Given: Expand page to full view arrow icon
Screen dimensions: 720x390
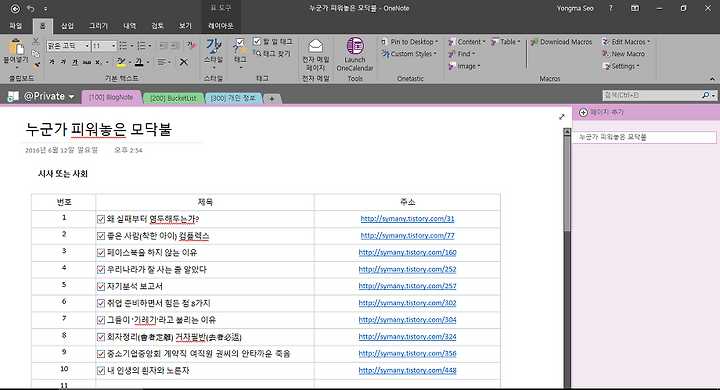Looking at the screenshot, I should point(562,117).
